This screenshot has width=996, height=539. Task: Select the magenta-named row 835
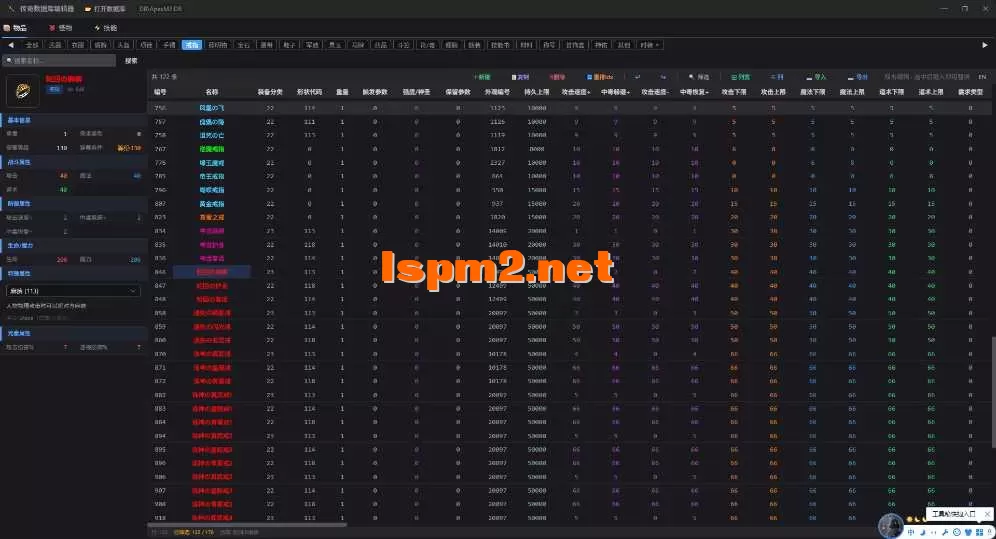[x=570, y=244]
